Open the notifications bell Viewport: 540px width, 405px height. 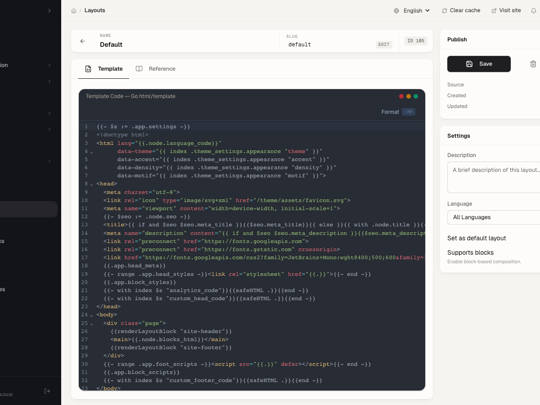click(x=533, y=11)
